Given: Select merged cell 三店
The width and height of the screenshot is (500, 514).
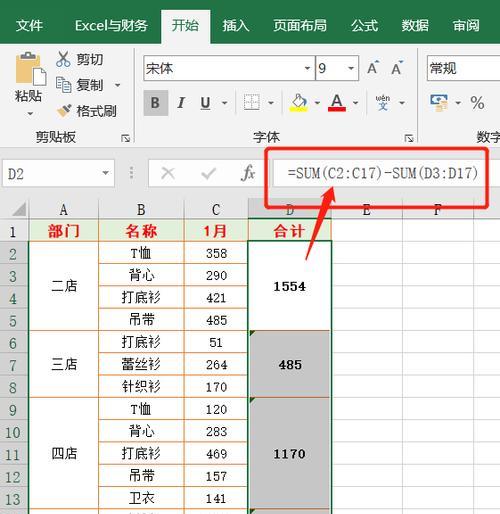Looking at the screenshot, I should (x=64, y=364).
